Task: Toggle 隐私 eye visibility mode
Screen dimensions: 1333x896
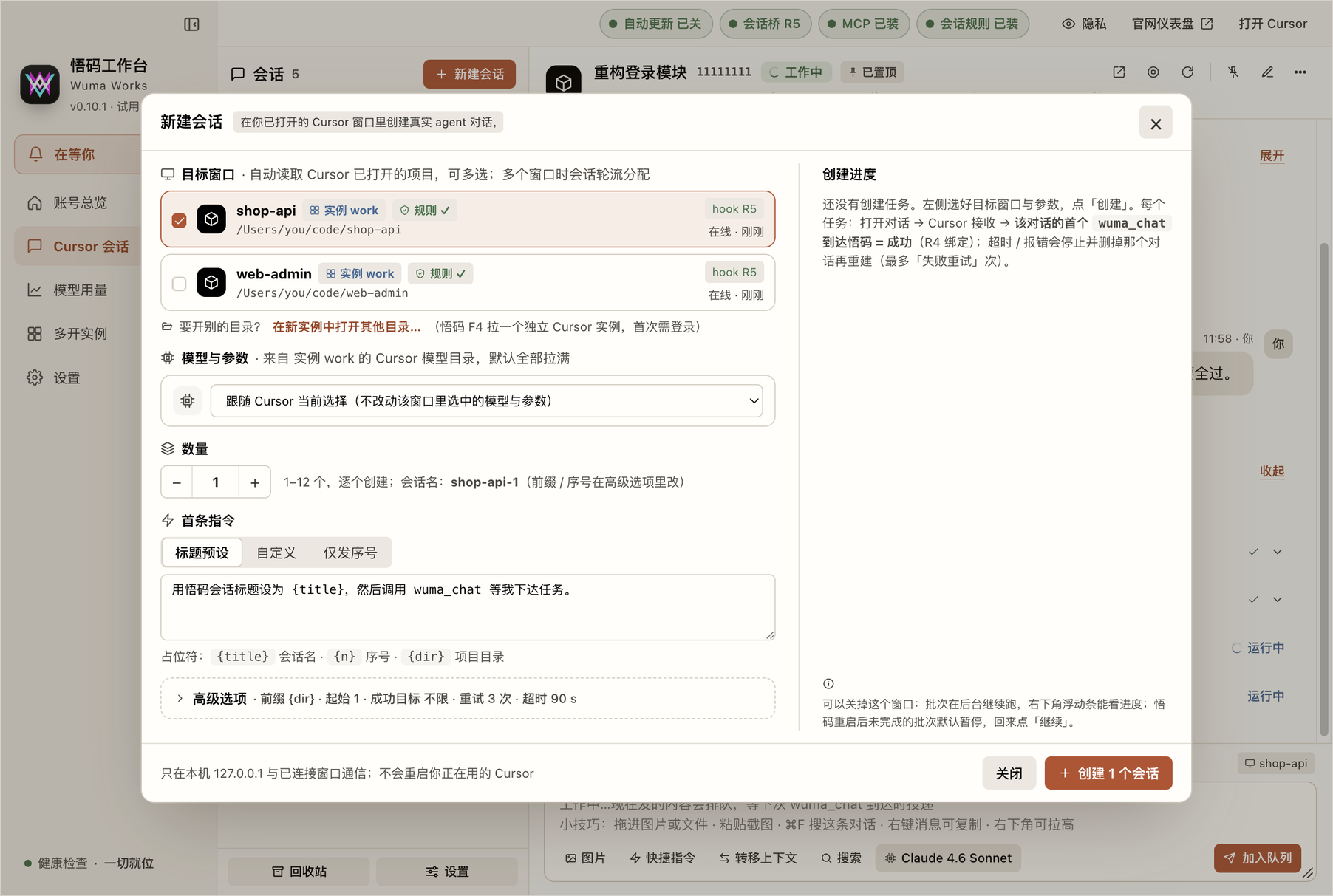Action: tap(1084, 24)
